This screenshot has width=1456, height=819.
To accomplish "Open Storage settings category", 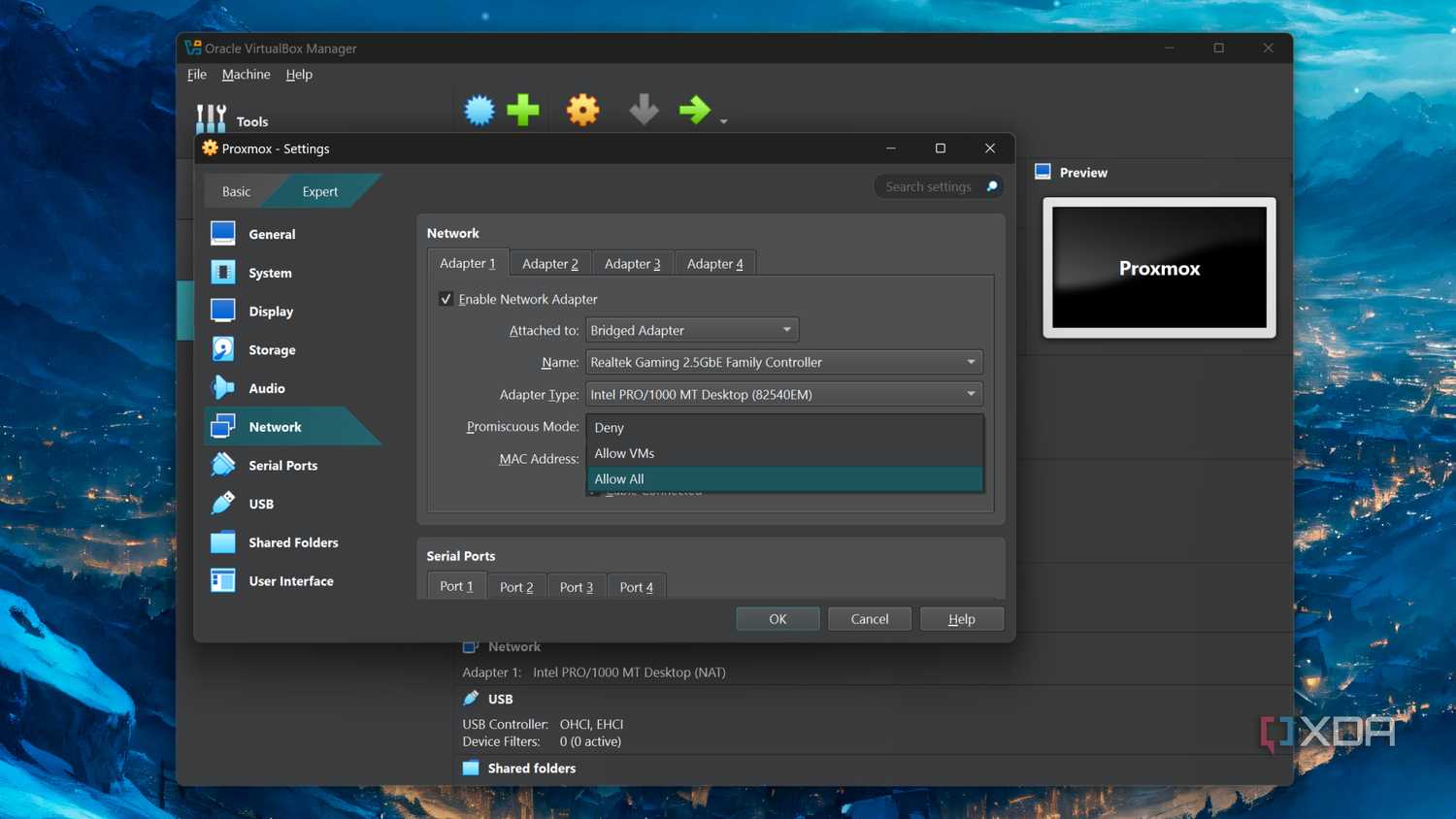I will tap(293, 349).
